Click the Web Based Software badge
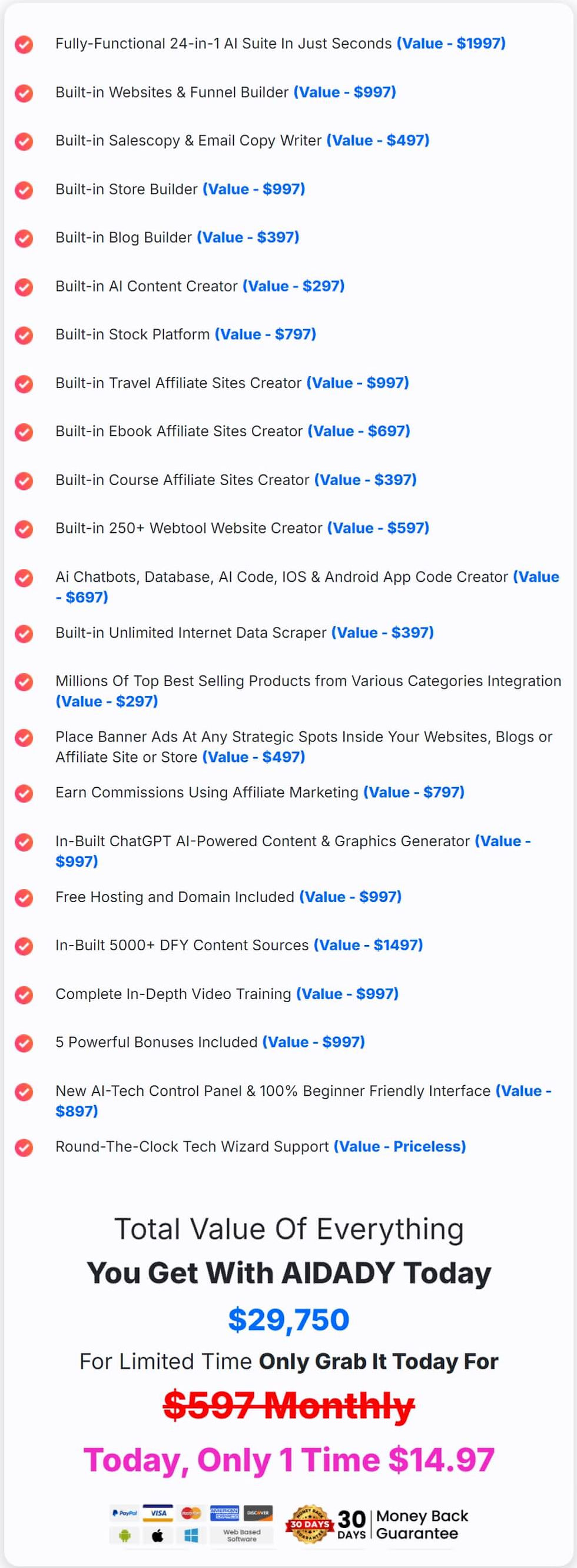 pos(241,1536)
